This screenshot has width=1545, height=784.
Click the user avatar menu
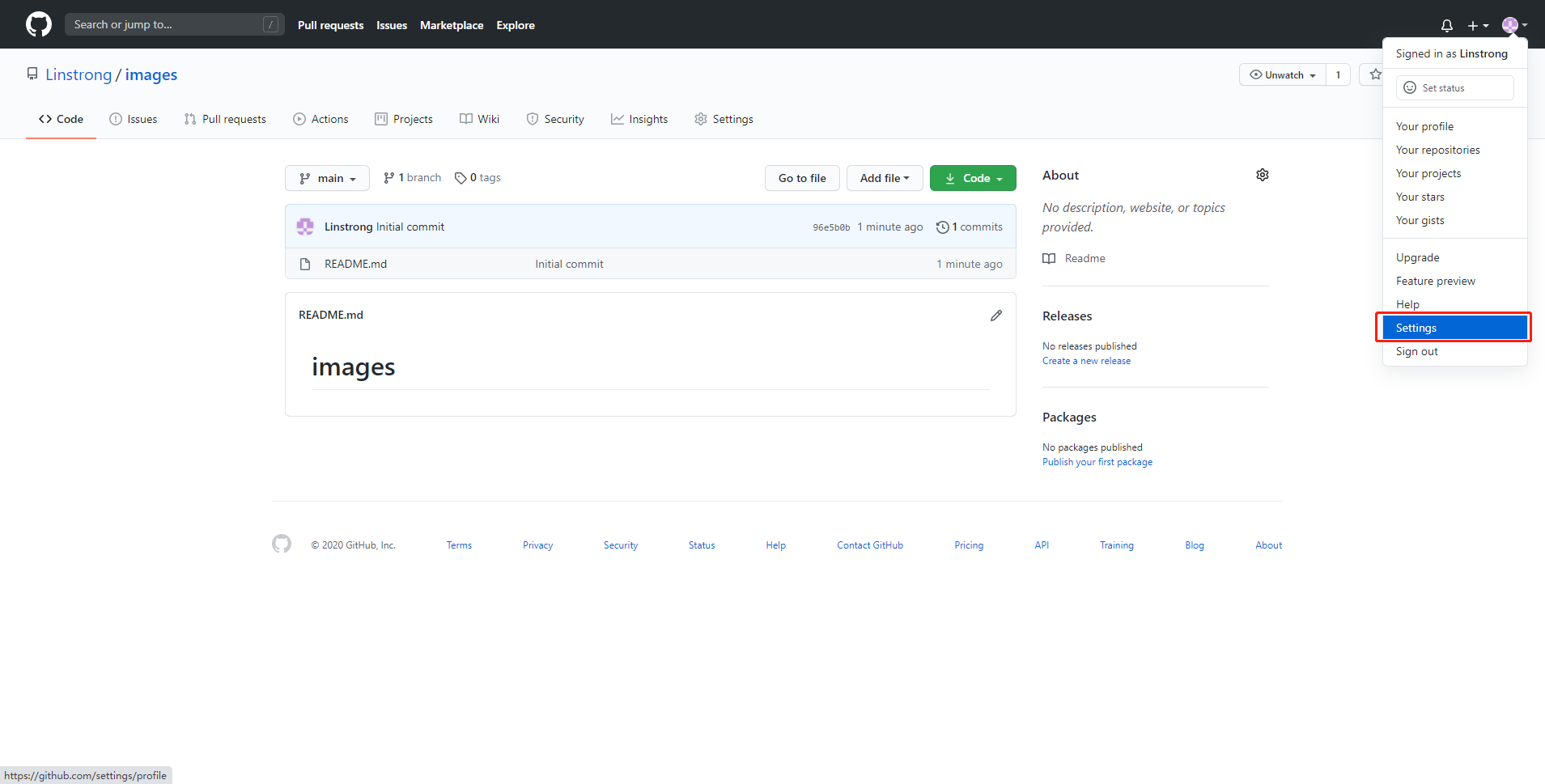[x=1514, y=25]
